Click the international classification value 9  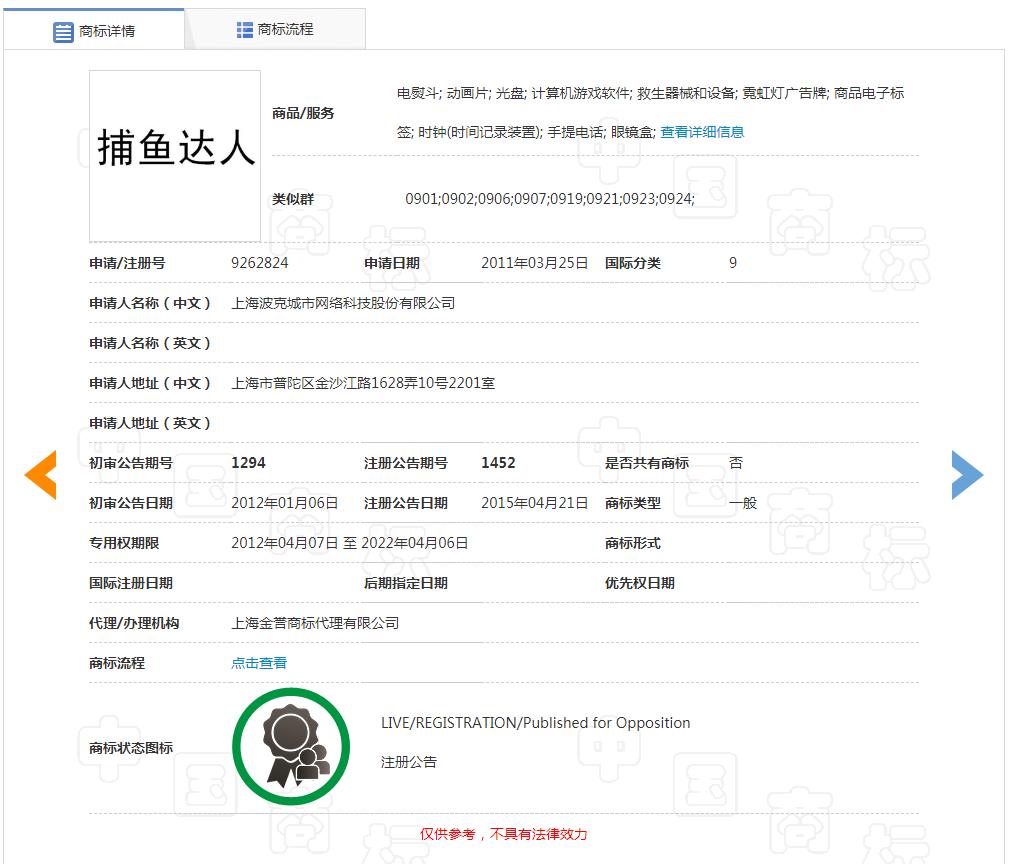[733, 263]
